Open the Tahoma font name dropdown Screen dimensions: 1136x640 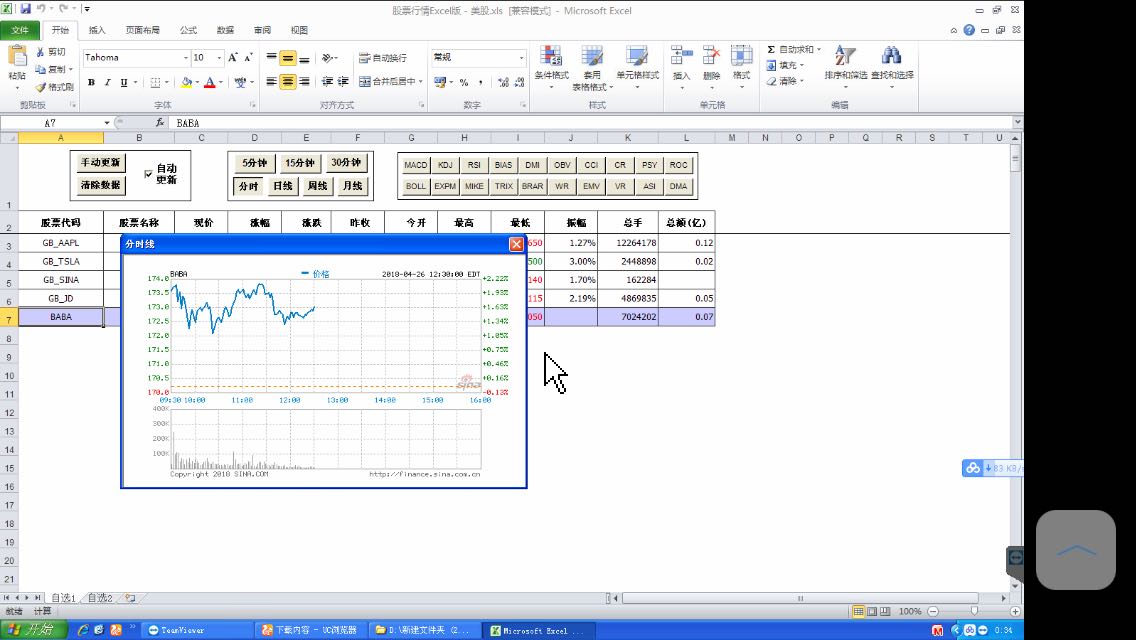pos(185,57)
